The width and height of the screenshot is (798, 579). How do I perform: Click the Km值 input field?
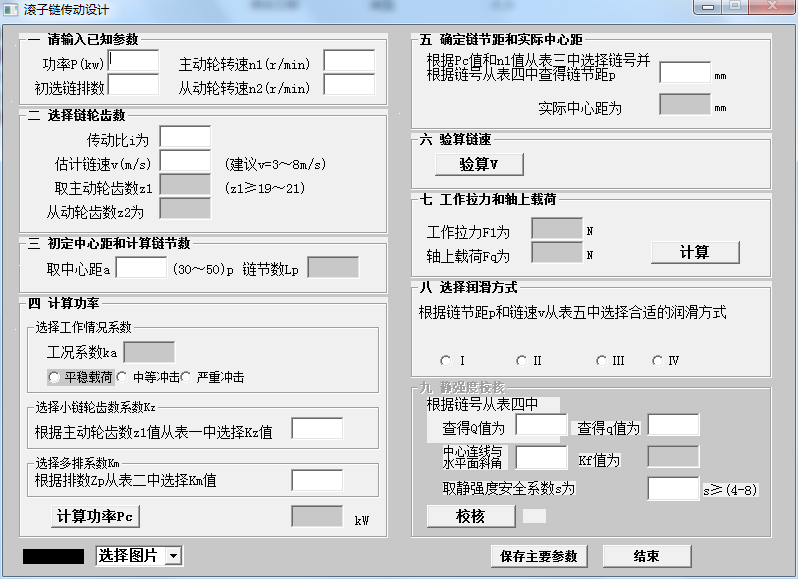point(317,480)
